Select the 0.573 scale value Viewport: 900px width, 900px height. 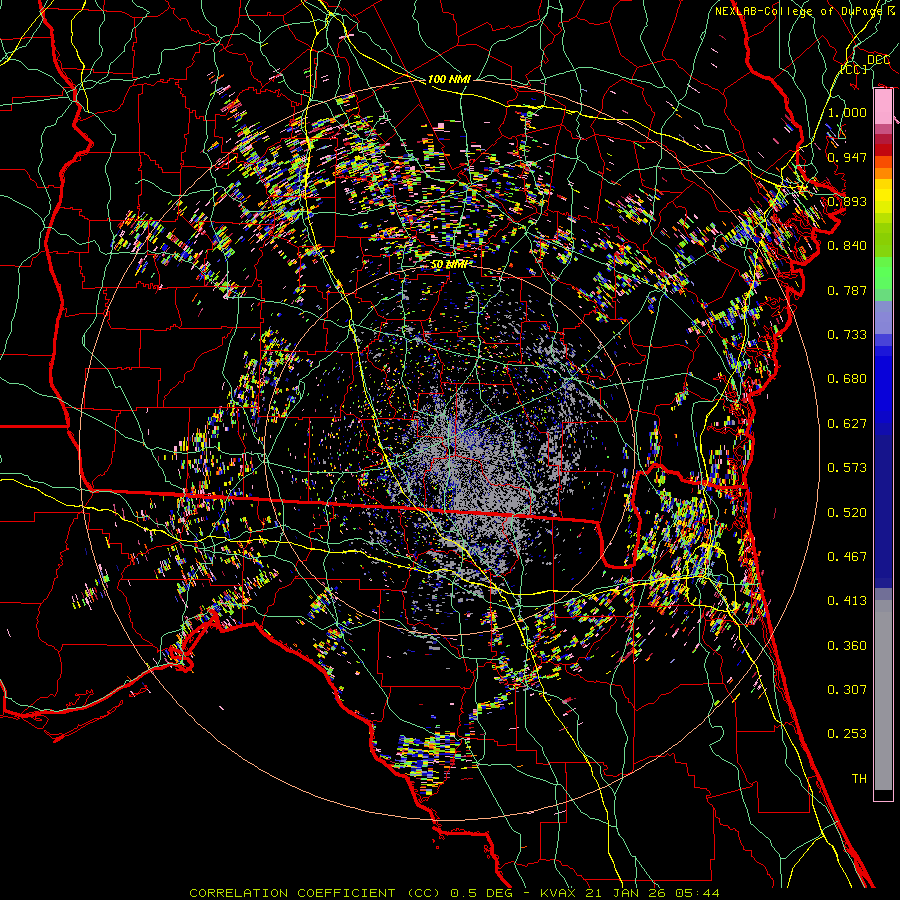coord(847,468)
